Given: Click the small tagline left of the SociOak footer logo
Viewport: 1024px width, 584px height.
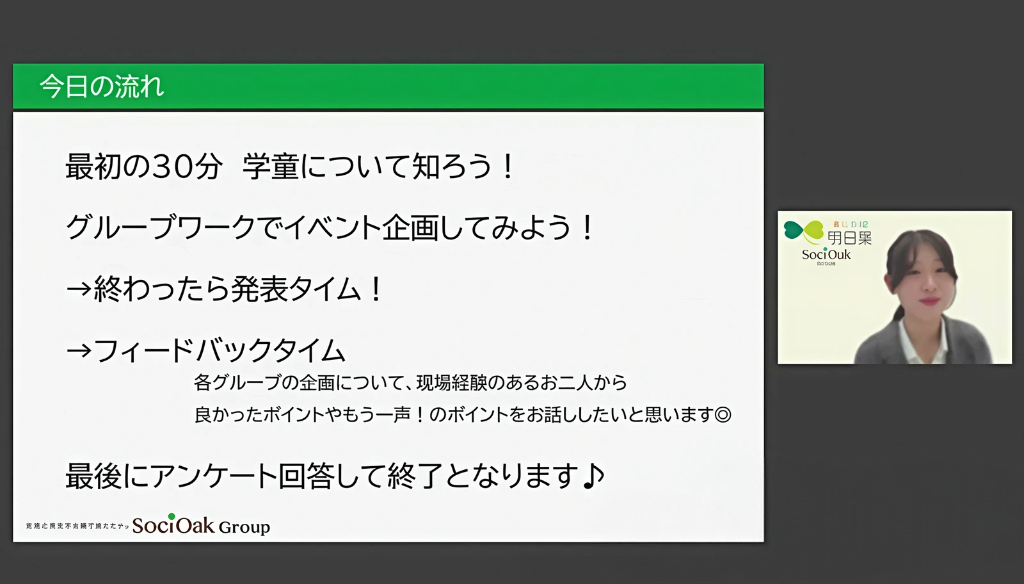Looking at the screenshot, I should [76, 526].
